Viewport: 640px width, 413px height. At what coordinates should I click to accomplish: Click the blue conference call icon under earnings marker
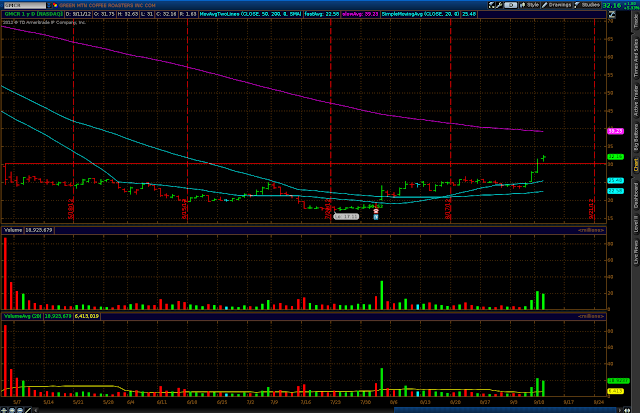point(376,217)
